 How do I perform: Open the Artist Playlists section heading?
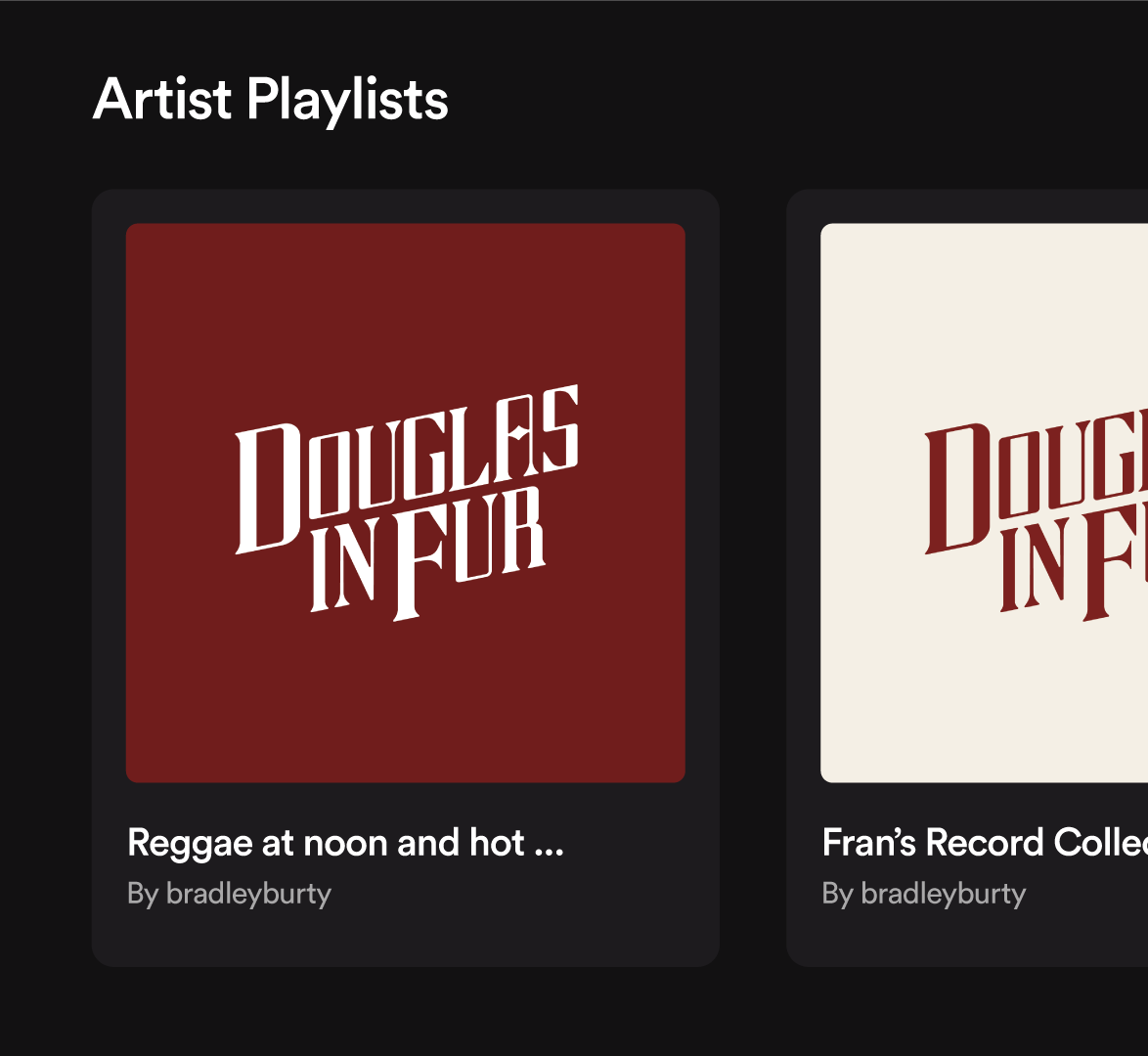(270, 101)
